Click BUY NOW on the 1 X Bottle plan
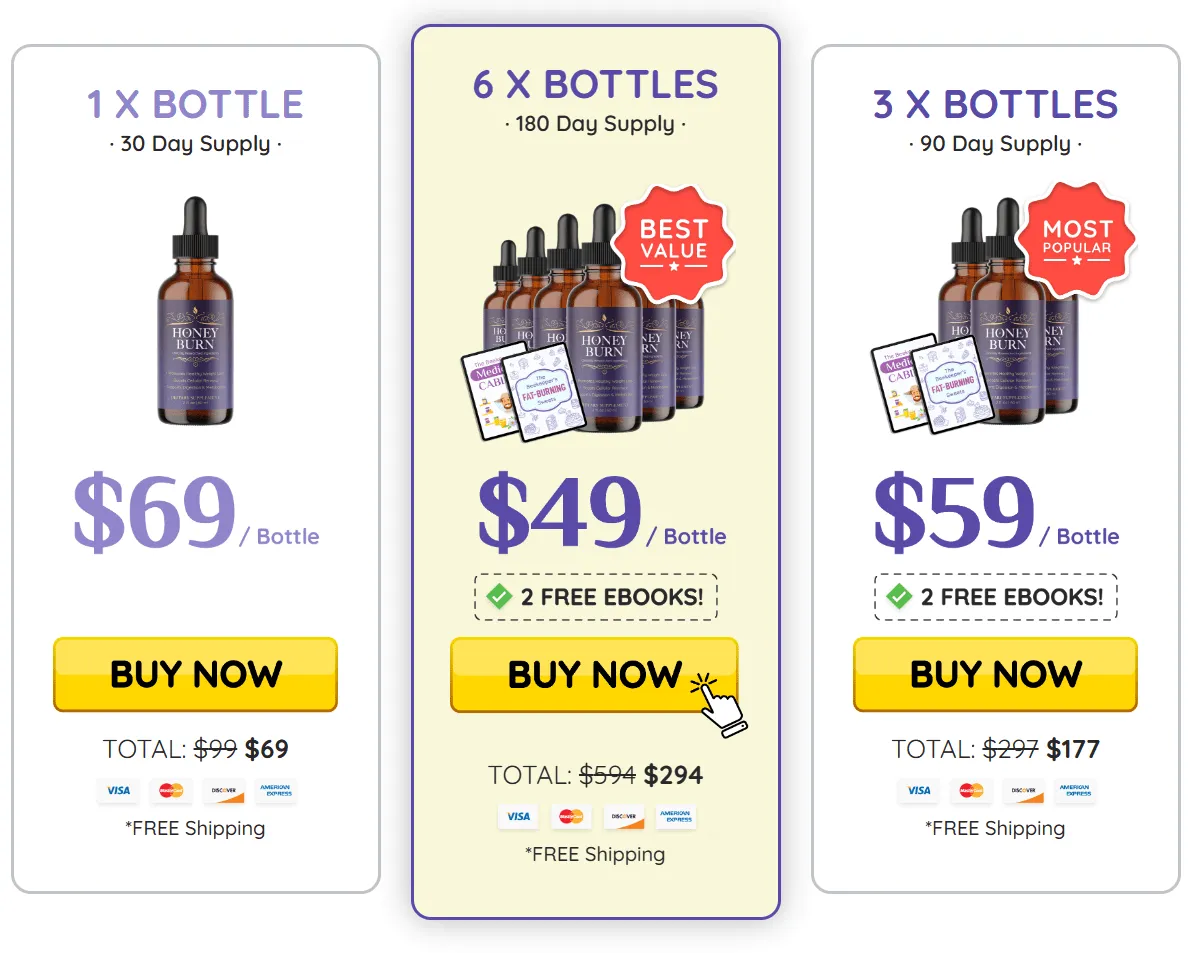The height and width of the screenshot is (953, 1197). (x=194, y=674)
